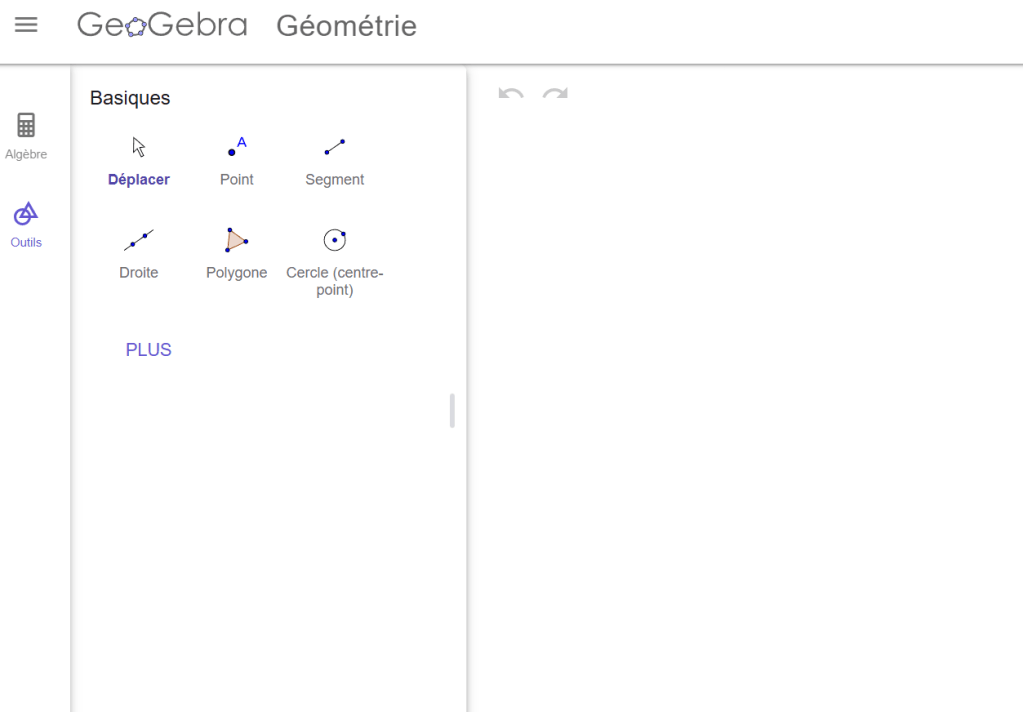
Task: Switch to the Outils tab
Action: click(x=26, y=224)
